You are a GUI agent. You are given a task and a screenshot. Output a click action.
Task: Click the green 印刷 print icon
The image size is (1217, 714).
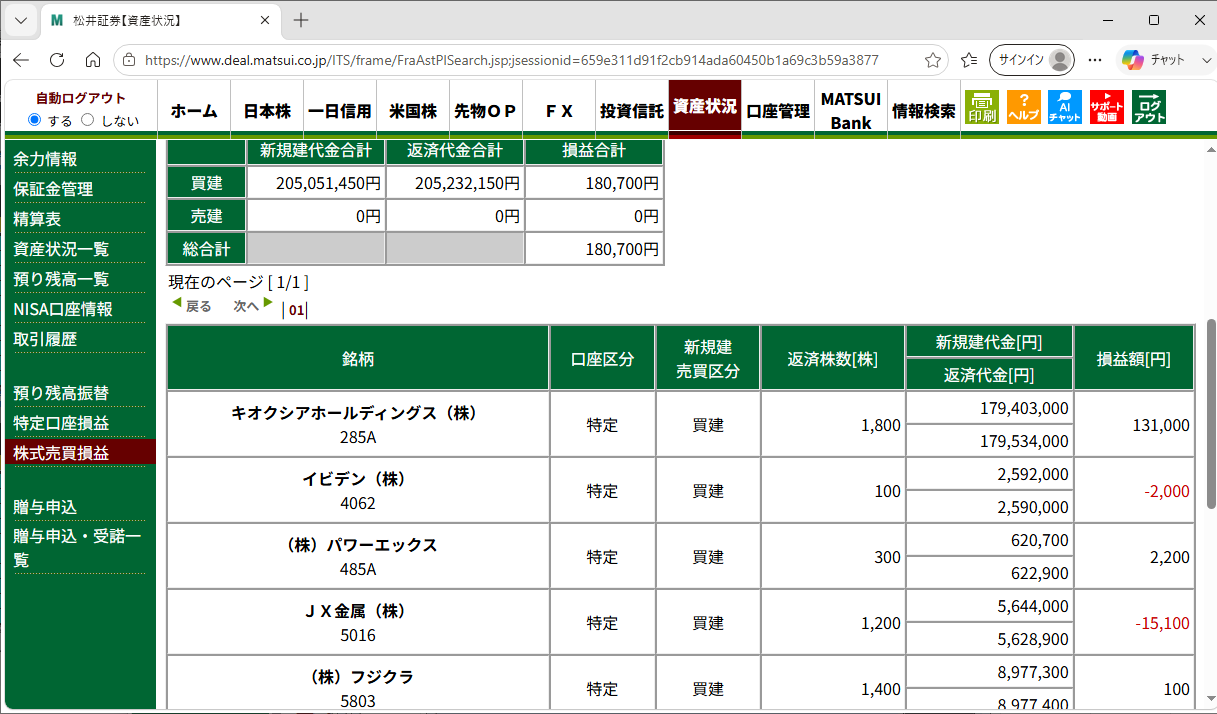982,107
